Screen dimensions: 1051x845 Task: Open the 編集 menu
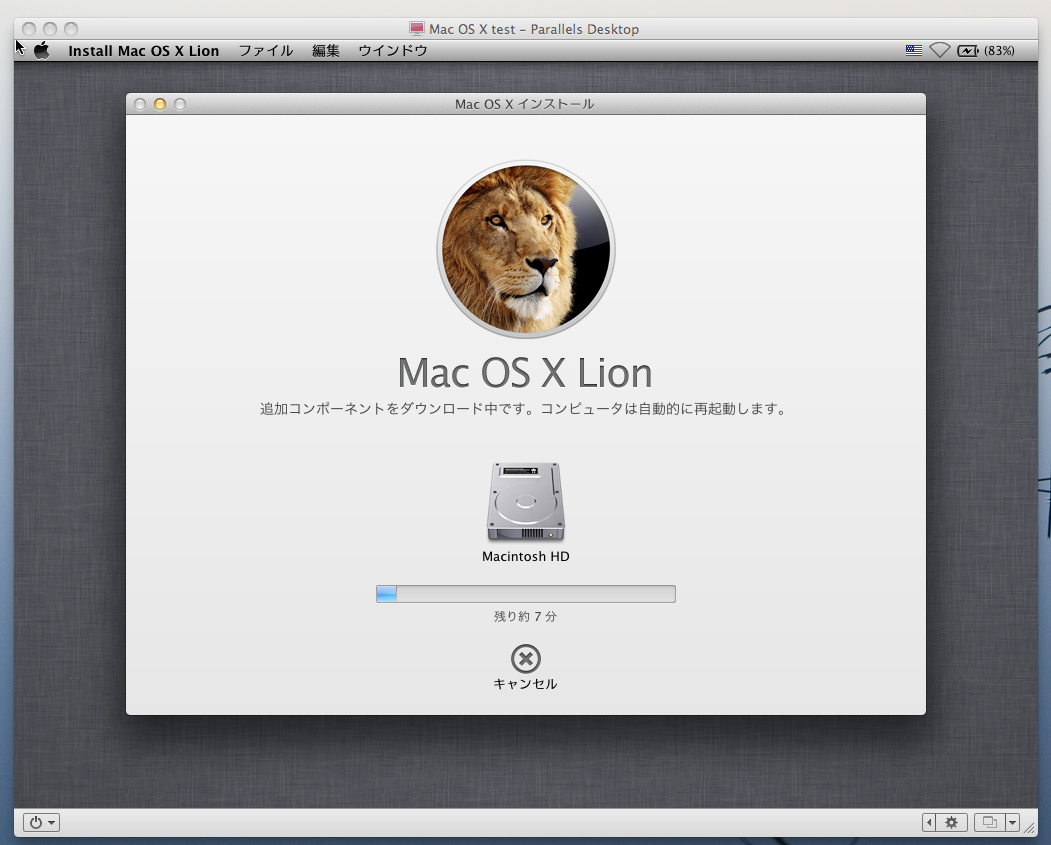(x=325, y=51)
